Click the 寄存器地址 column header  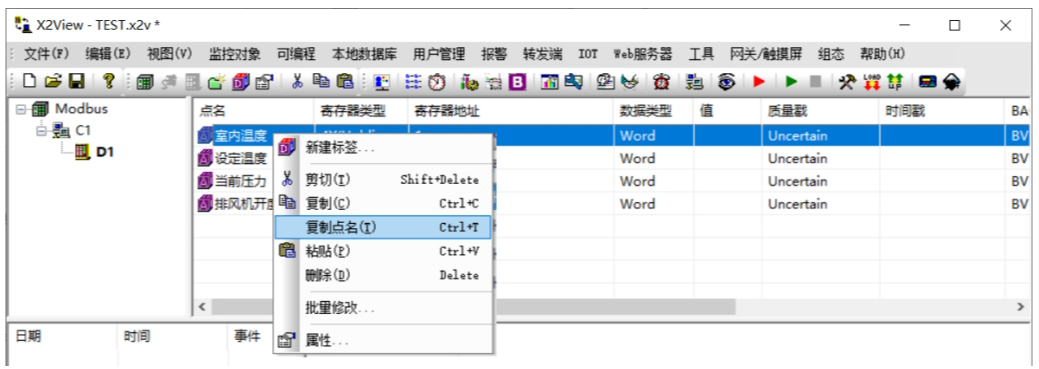pyautogui.click(x=511, y=111)
